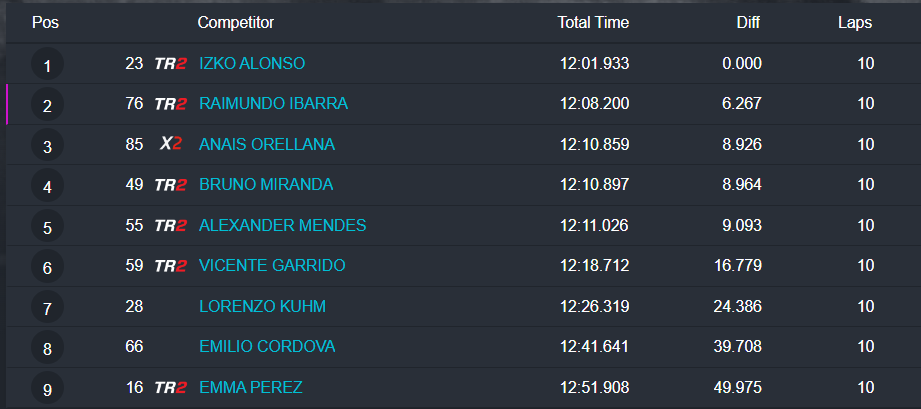The image size is (921, 409).
Task: Click the Diff column header
Action: [748, 23]
